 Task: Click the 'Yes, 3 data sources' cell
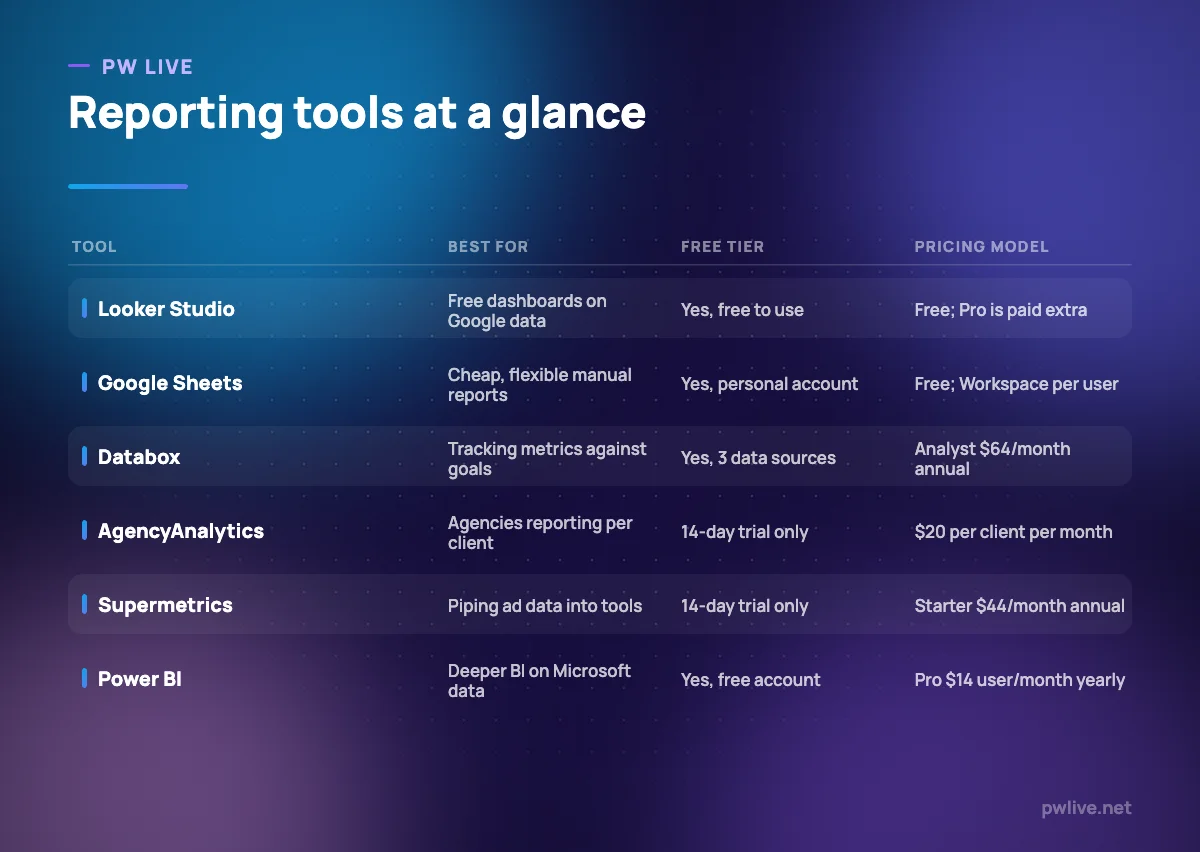pyautogui.click(x=758, y=458)
